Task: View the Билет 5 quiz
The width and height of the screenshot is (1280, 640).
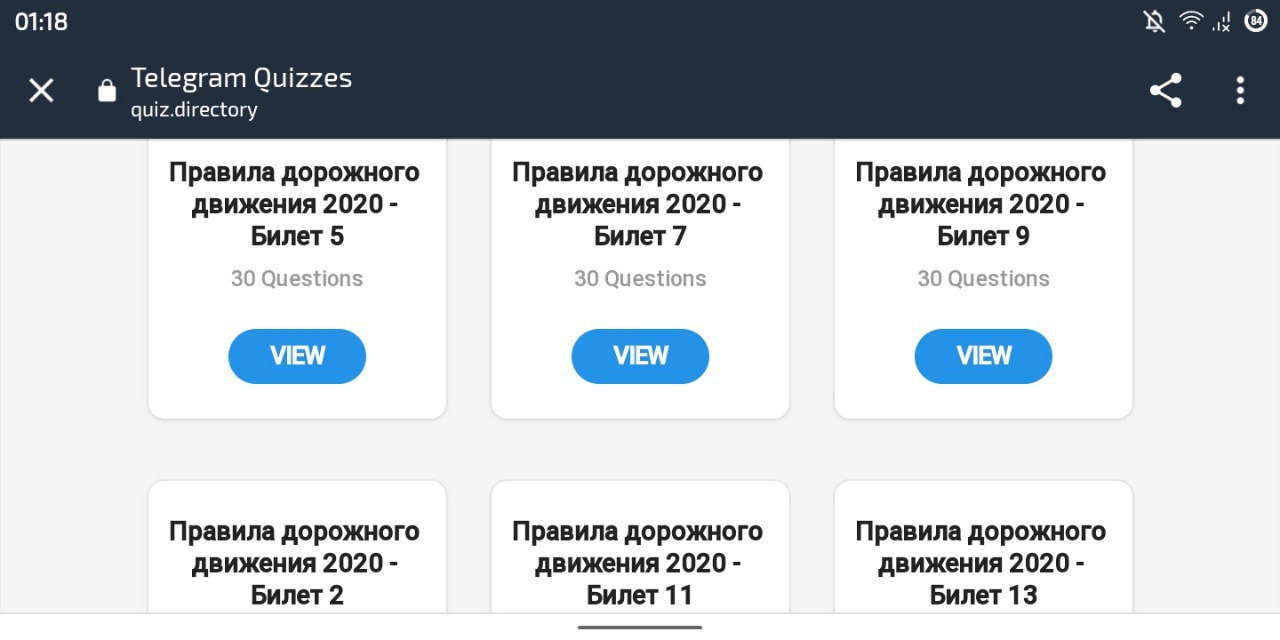Action: point(297,356)
